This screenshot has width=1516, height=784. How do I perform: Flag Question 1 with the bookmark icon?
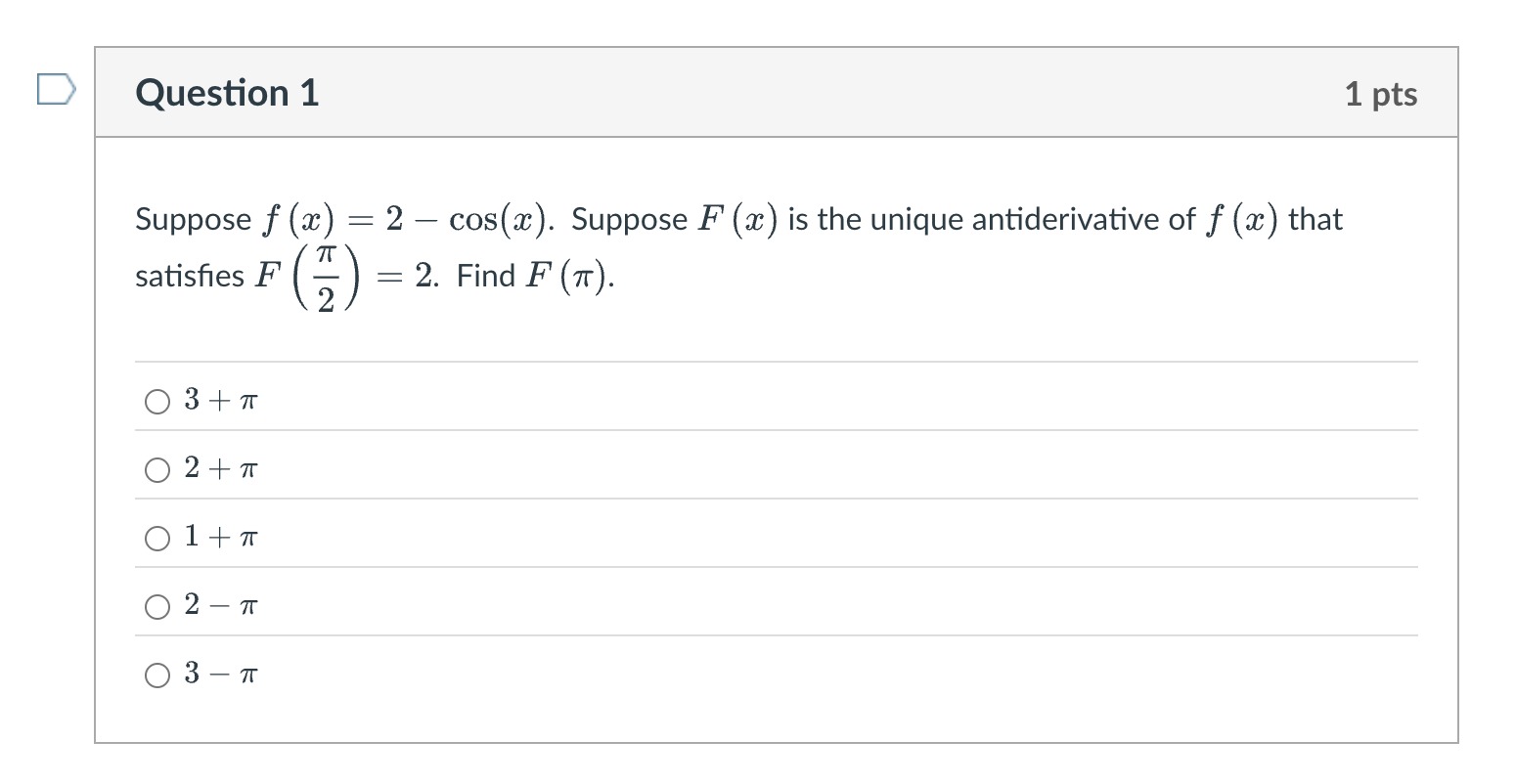pos(56,88)
